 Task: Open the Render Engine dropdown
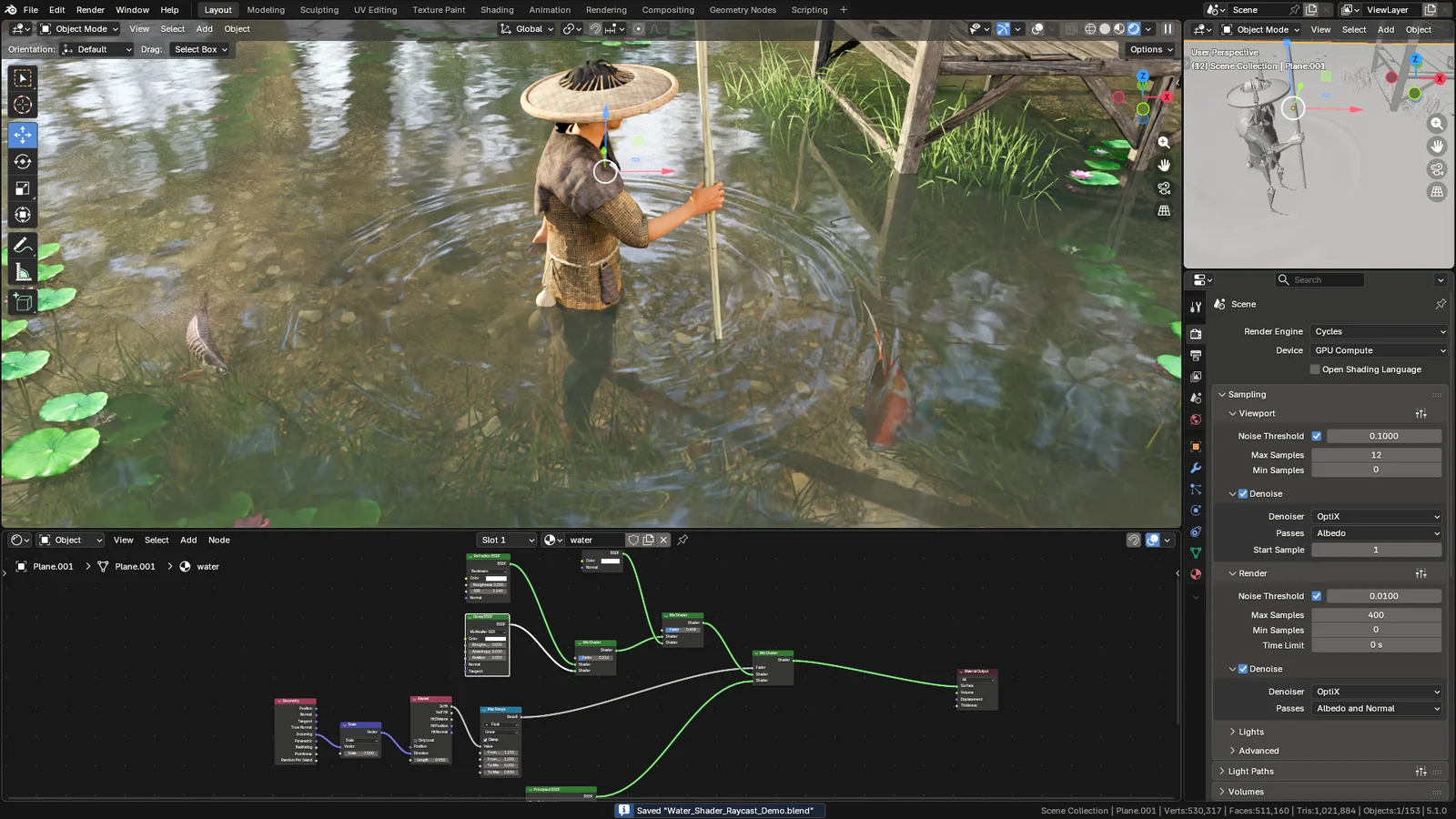pyautogui.click(x=1378, y=330)
